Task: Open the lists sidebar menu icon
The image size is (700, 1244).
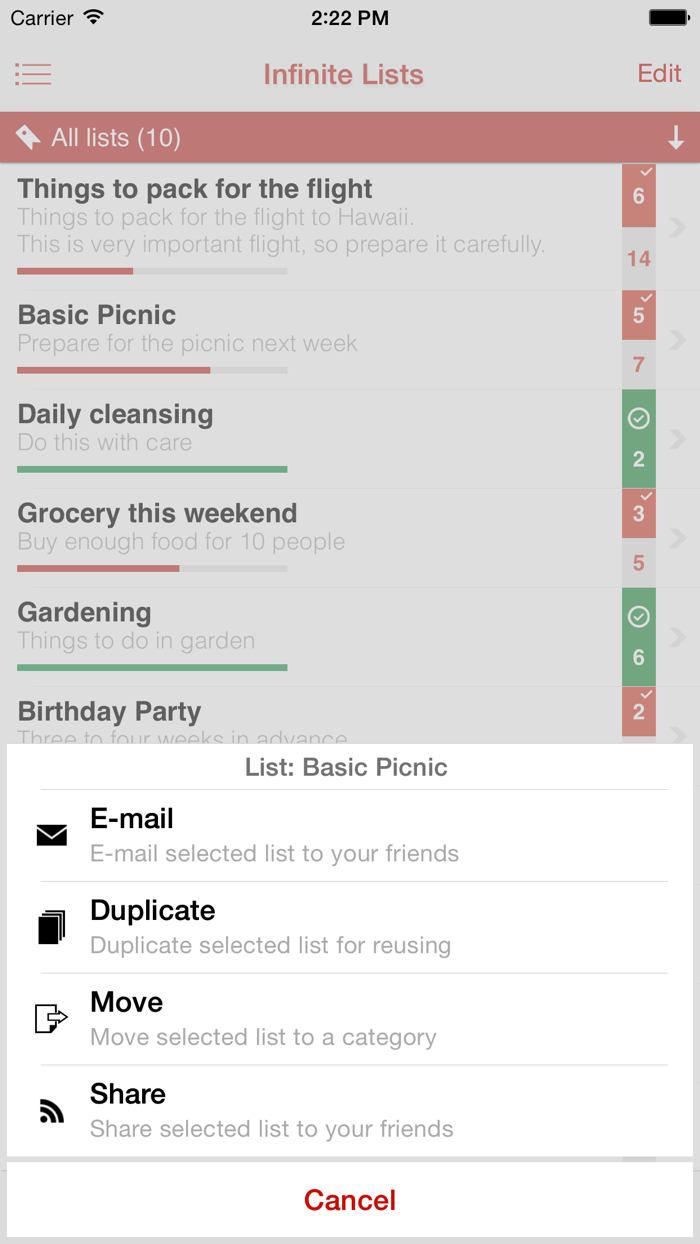Action: click(x=33, y=74)
